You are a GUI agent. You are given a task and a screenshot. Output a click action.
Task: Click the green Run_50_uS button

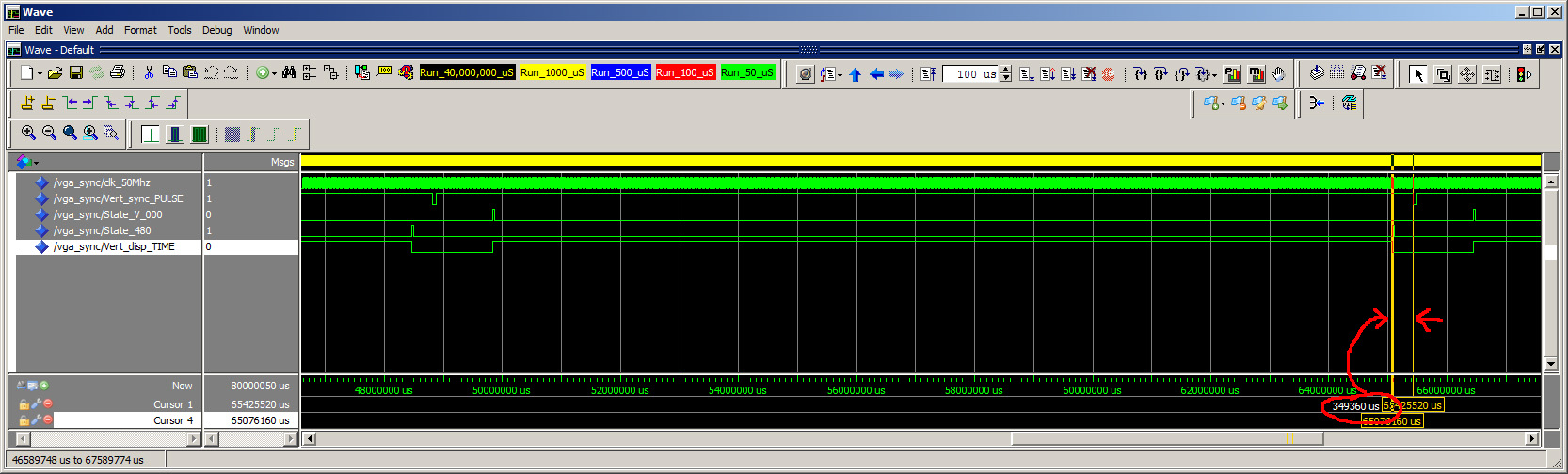coord(747,72)
